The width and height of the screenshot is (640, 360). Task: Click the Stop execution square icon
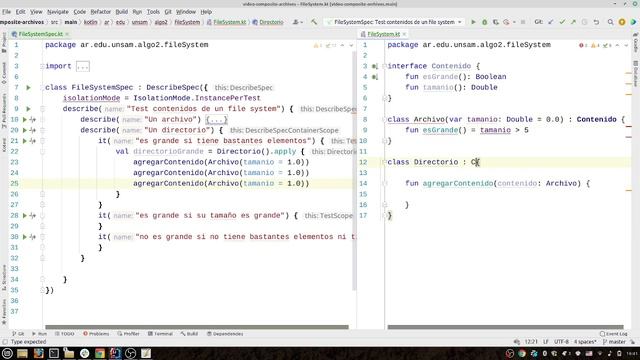tap(523, 22)
